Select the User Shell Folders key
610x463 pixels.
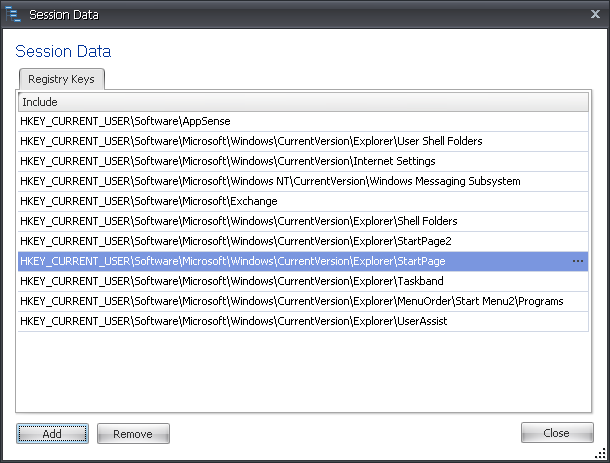coord(303,141)
